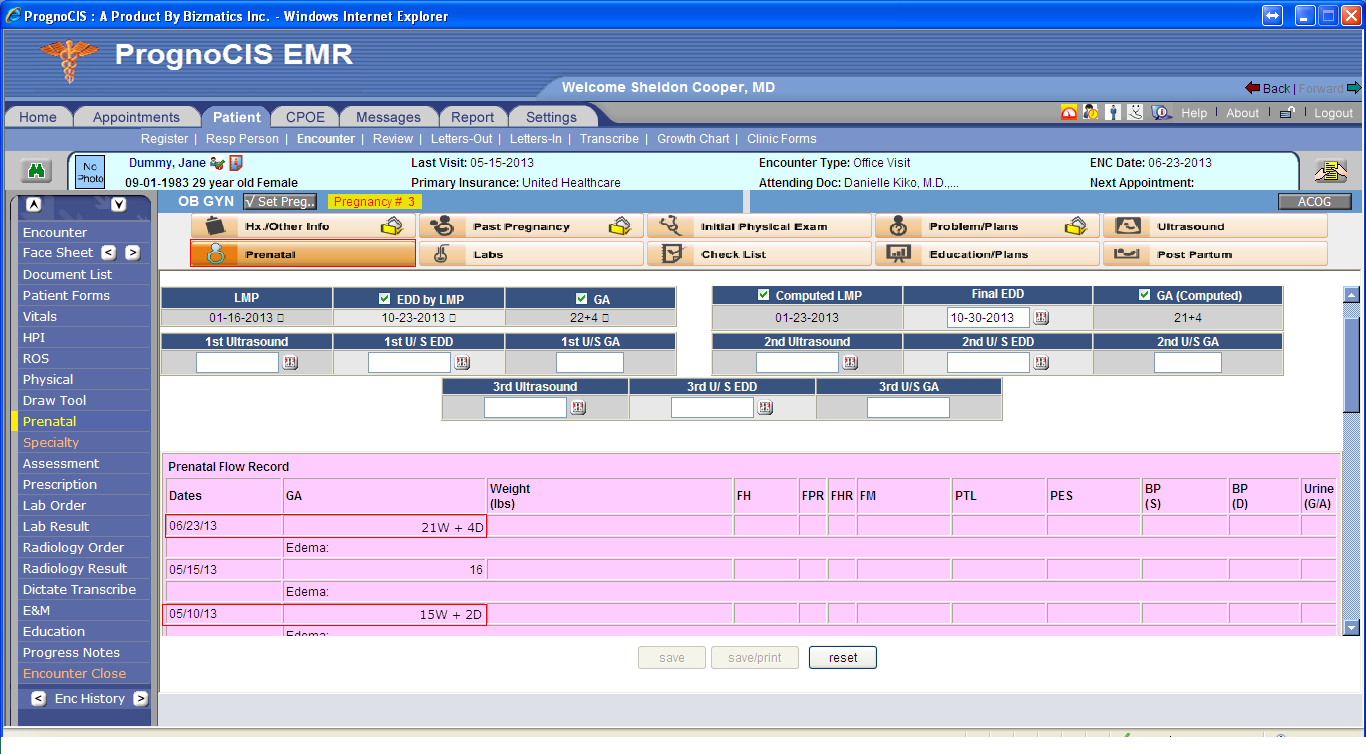Open the info monitor icon near Help
1366x754 pixels.
point(1161,113)
